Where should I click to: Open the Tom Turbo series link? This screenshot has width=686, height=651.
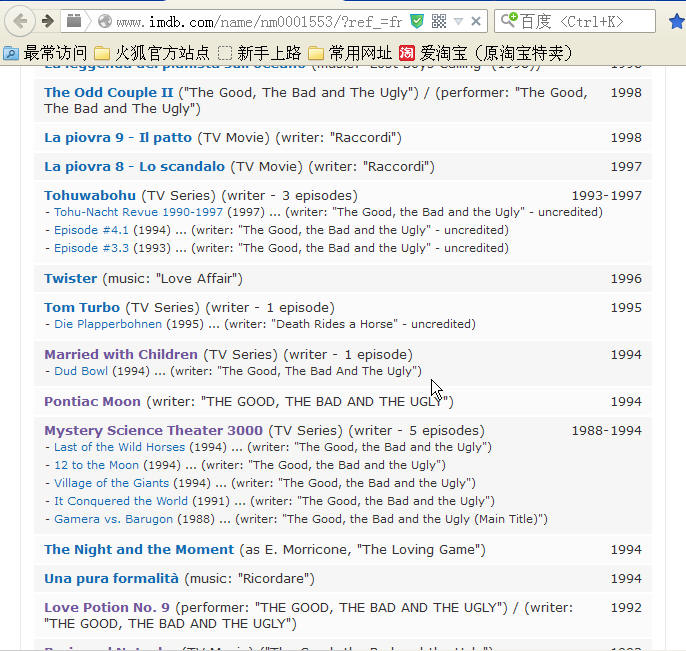coord(82,307)
